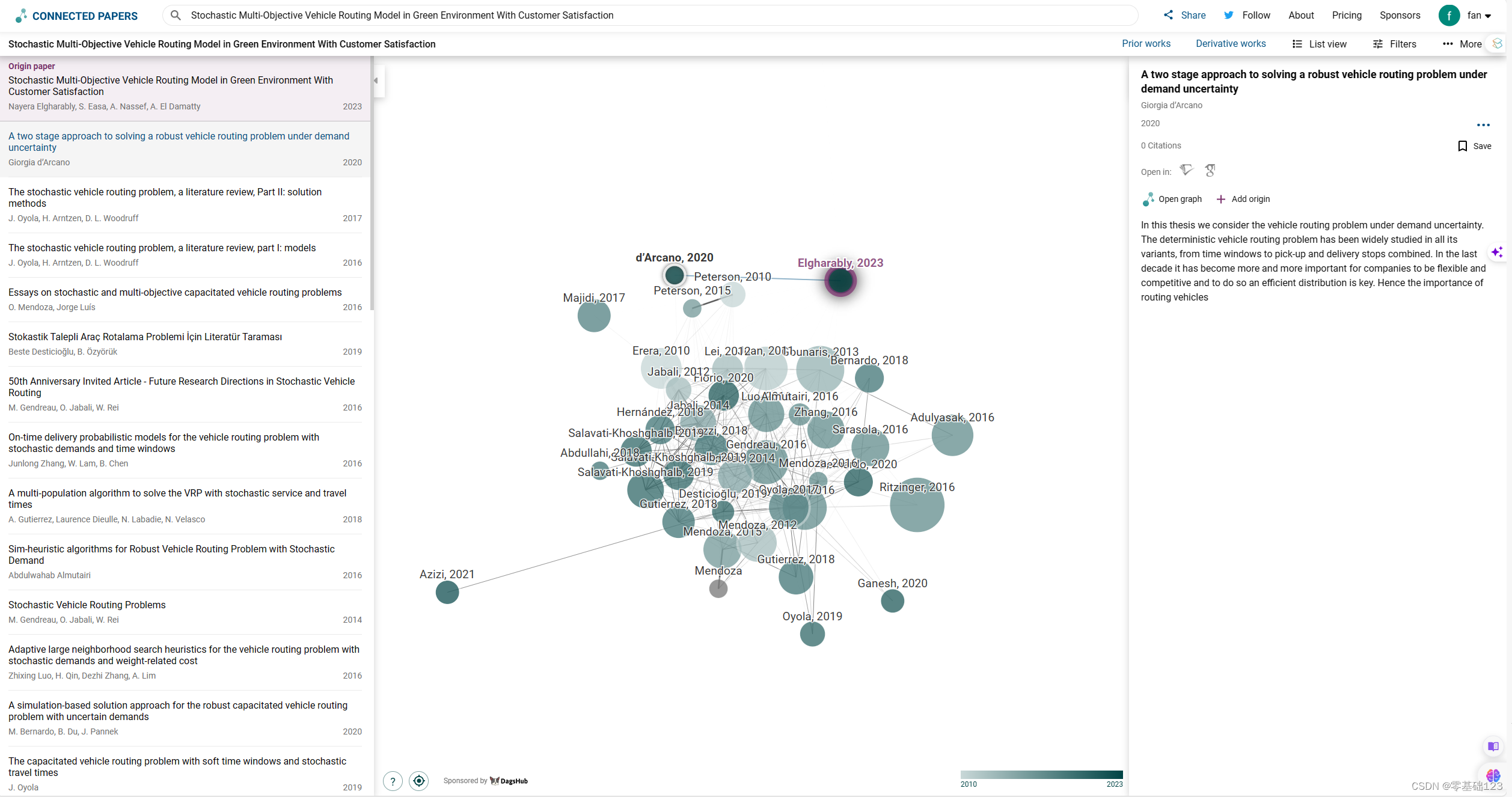Open the Prior works tab
This screenshot has width=1512, height=797.
tap(1146, 43)
